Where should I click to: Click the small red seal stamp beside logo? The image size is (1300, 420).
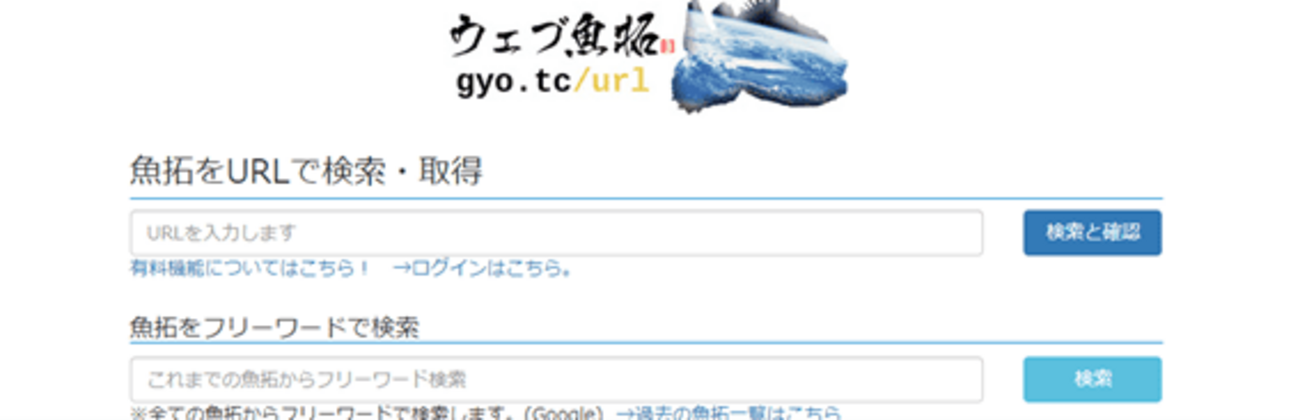click(x=669, y=45)
